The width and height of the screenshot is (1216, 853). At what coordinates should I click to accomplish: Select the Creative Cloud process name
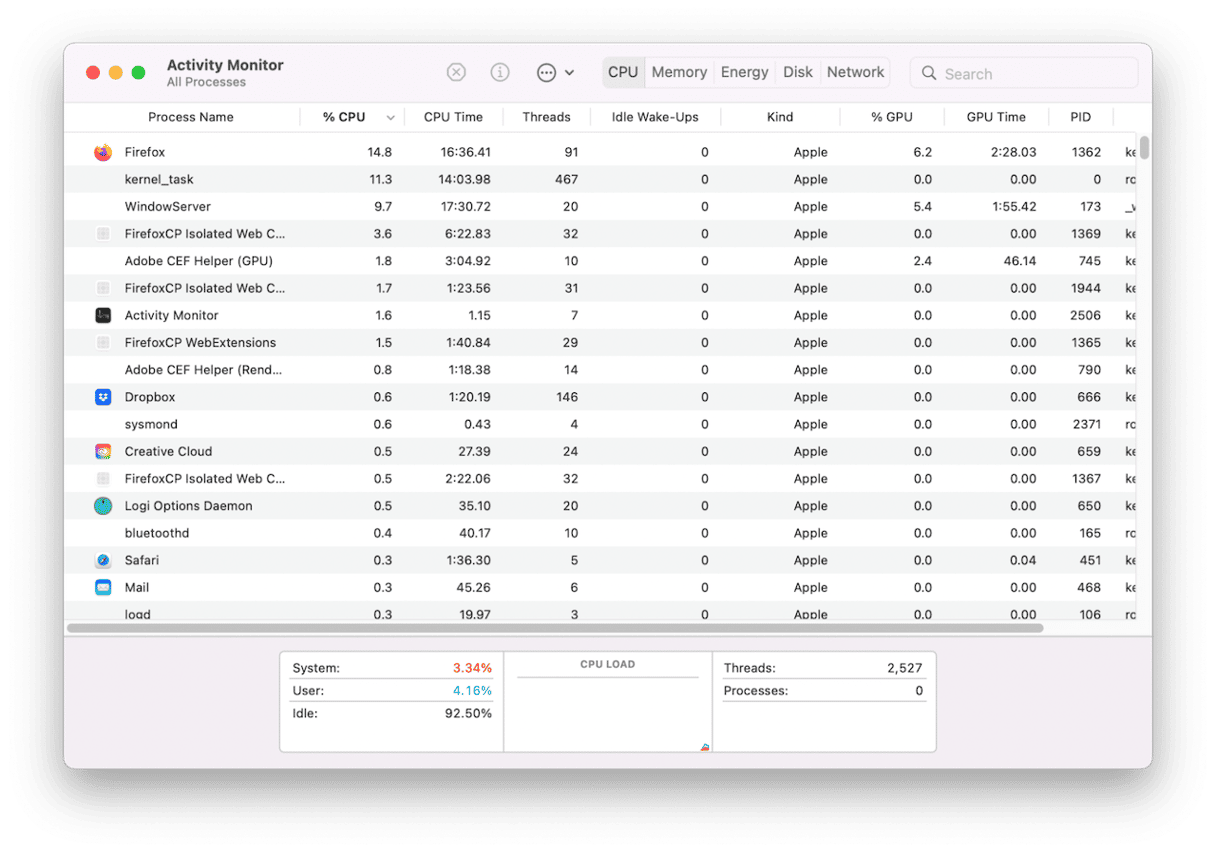pyautogui.click(x=168, y=451)
